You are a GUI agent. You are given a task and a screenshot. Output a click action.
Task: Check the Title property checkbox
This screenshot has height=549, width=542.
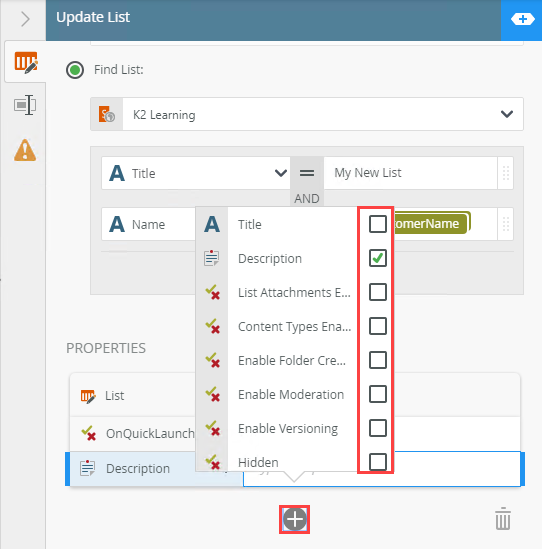point(377,224)
